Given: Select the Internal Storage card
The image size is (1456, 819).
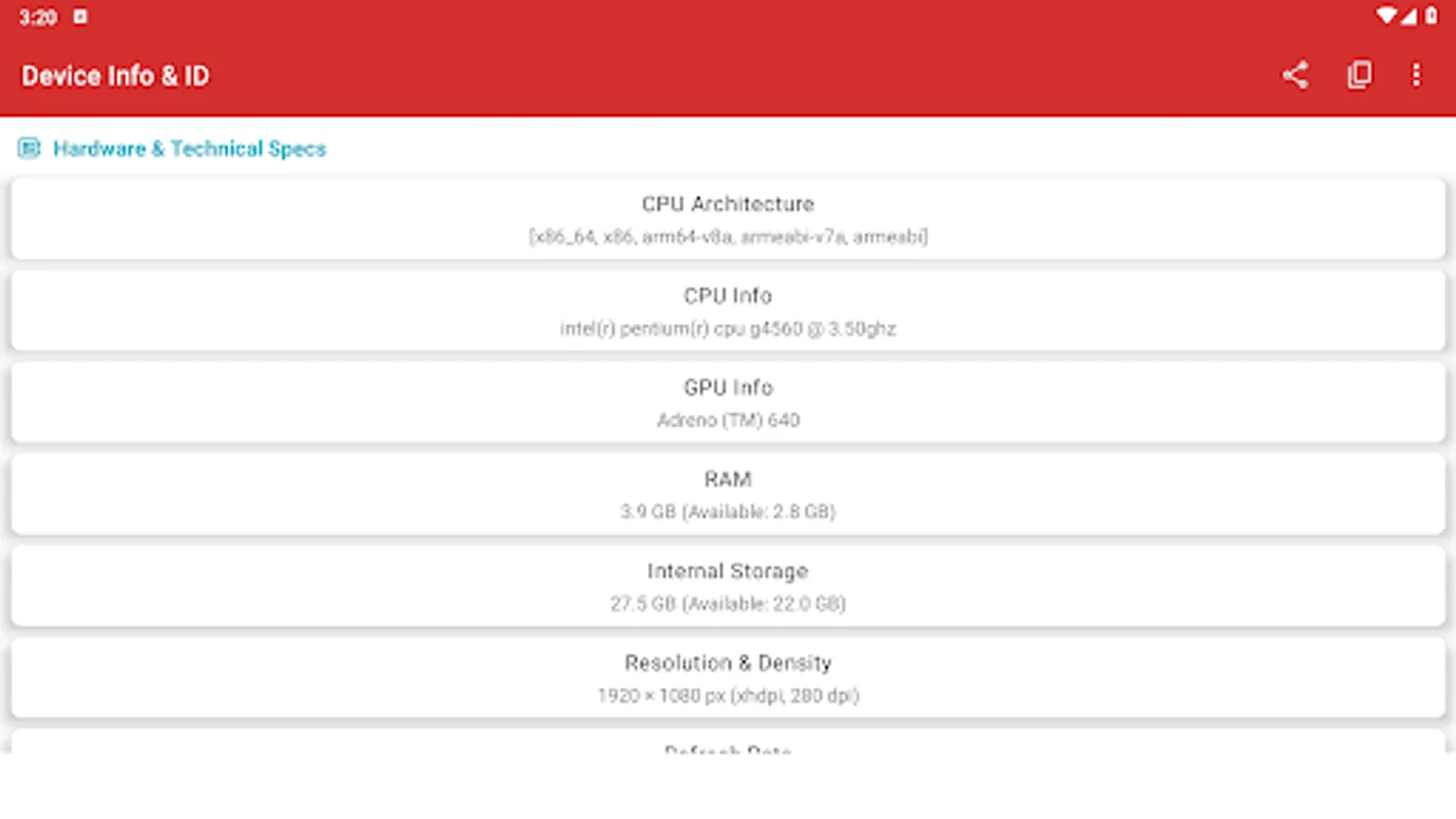Looking at the screenshot, I should point(728,586).
